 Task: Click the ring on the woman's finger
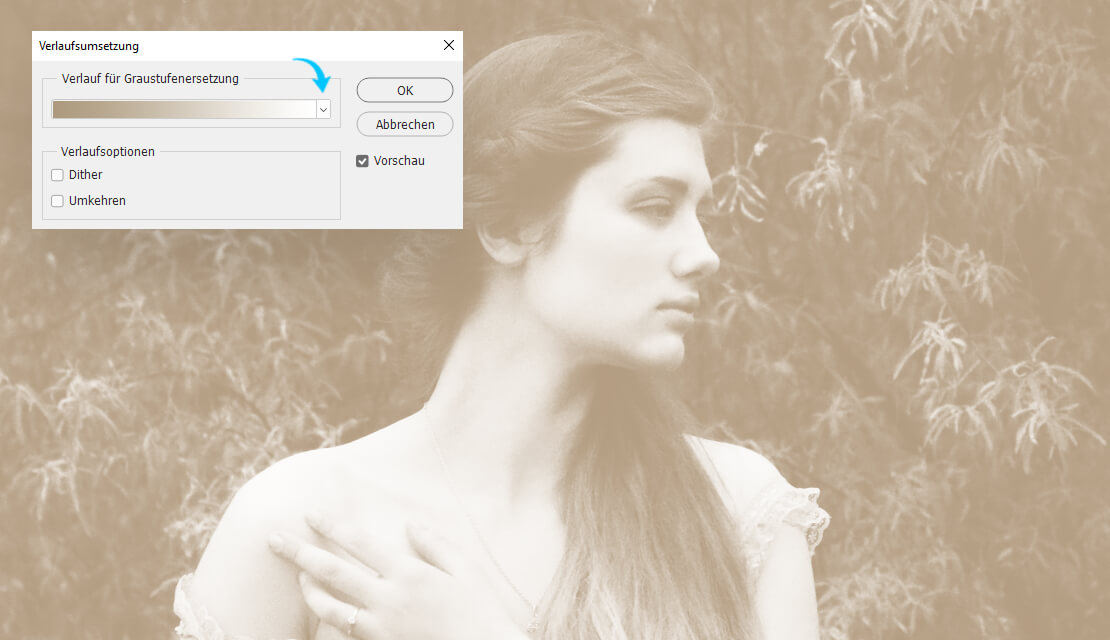coord(351,616)
